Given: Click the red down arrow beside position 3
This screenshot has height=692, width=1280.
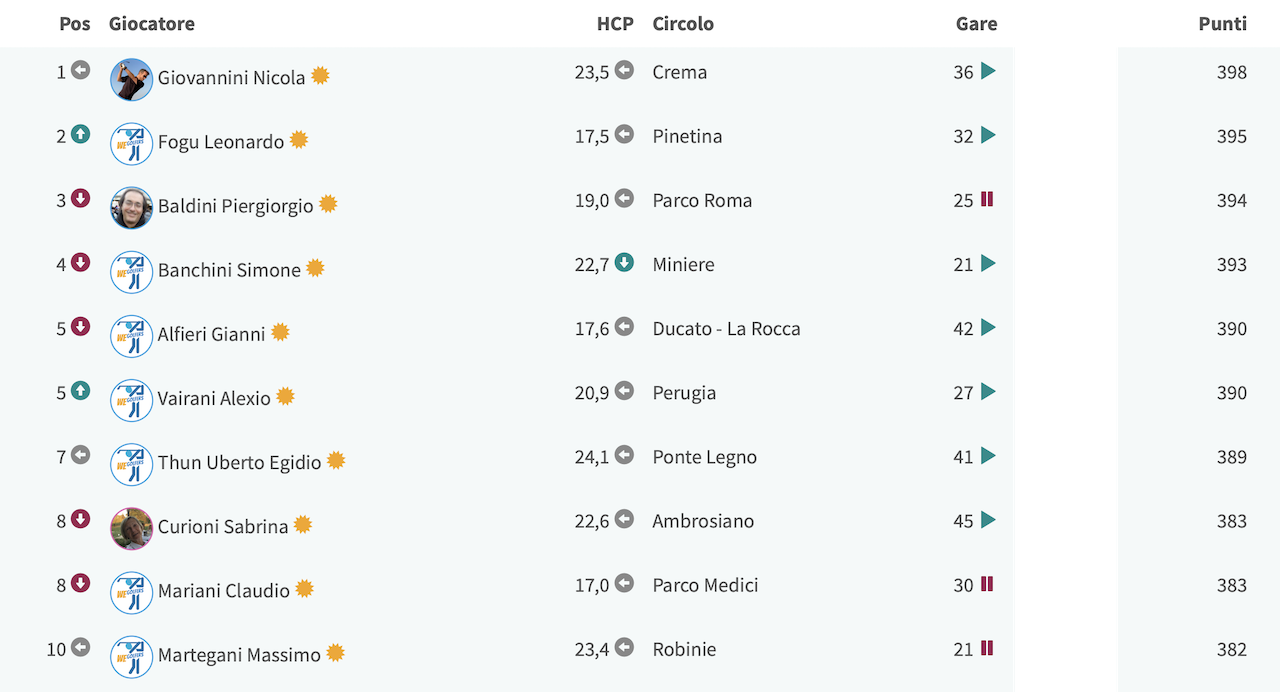Looking at the screenshot, I should (81, 199).
